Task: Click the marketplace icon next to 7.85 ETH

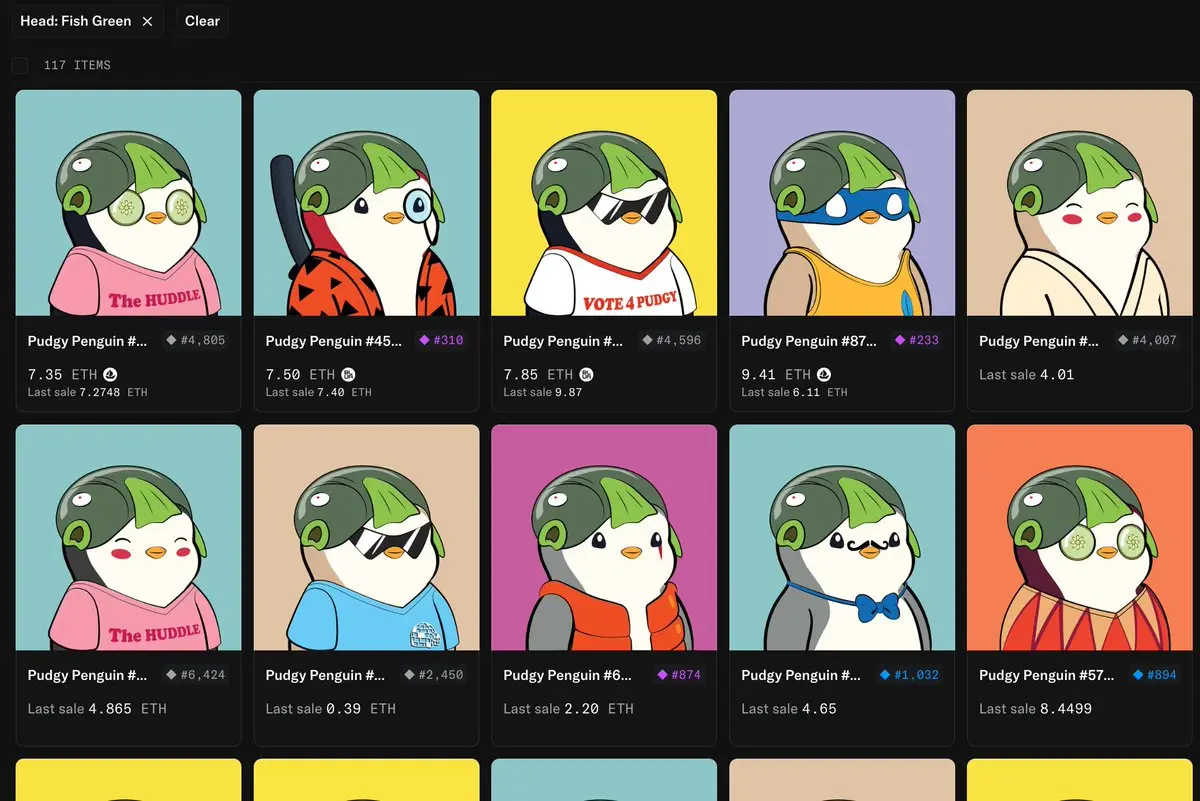Action: coord(587,374)
